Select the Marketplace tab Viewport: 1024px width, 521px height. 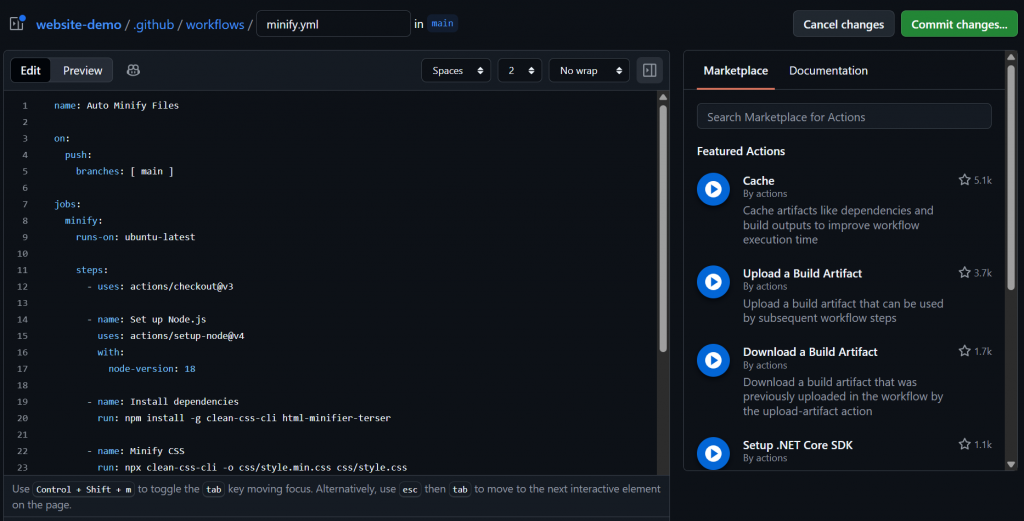pyautogui.click(x=735, y=71)
